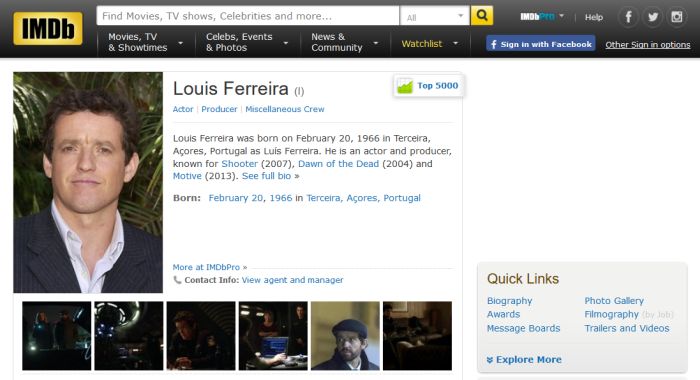Open the Dawn of the Dead link
This screenshot has width=700, height=380.
coord(338,164)
